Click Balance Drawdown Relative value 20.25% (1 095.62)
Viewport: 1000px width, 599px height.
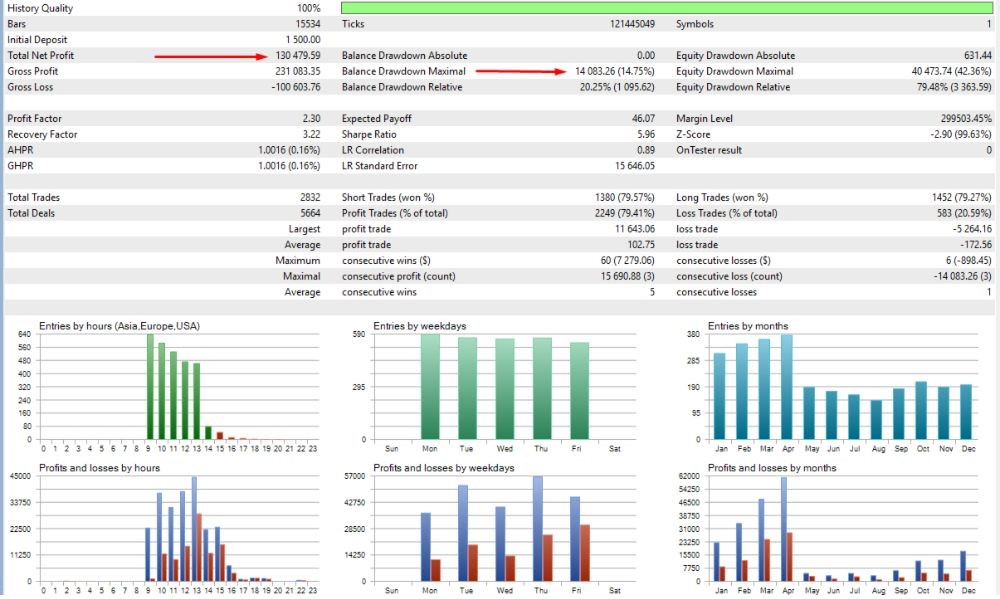617,87
